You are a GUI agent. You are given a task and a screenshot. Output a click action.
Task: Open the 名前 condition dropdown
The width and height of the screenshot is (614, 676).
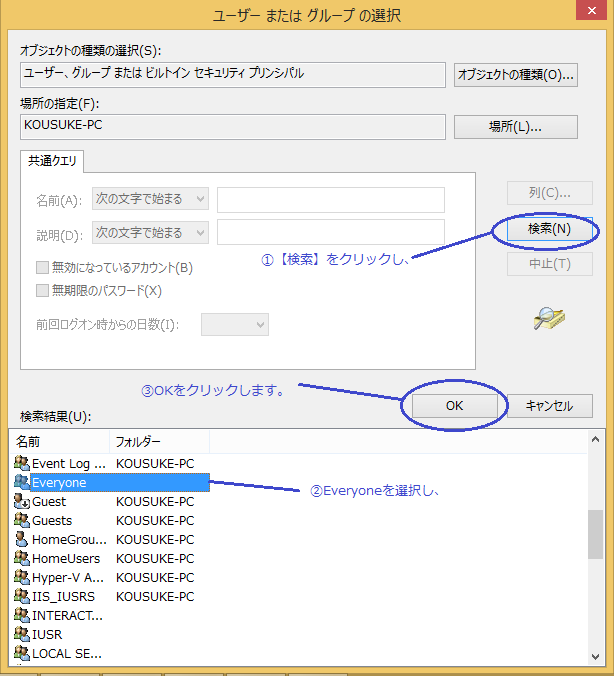point(150,199)
